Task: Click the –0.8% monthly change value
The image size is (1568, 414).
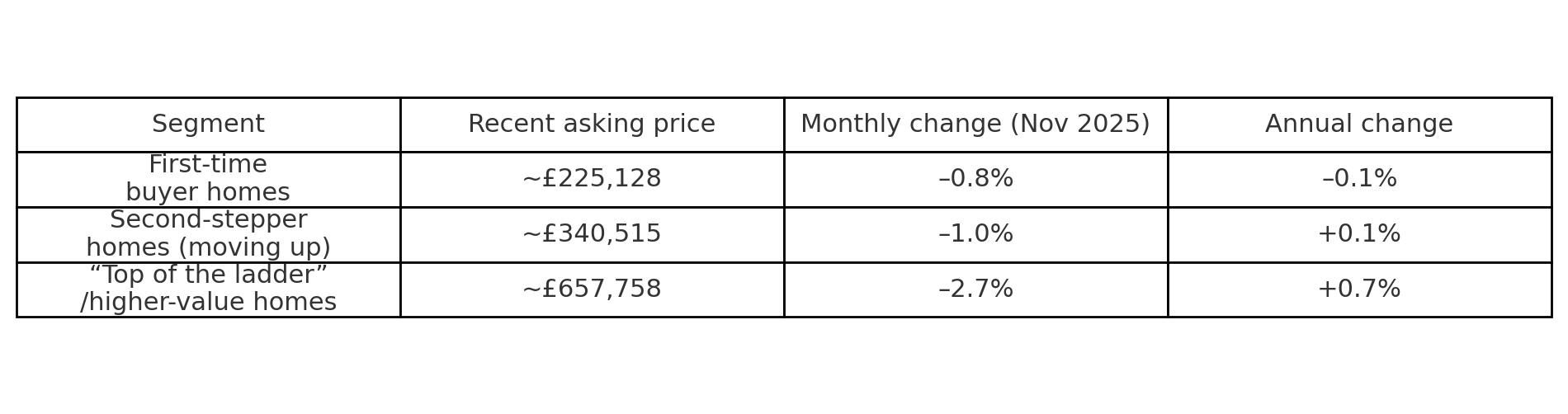Action: pyautogui.click(x=975, y=179)
